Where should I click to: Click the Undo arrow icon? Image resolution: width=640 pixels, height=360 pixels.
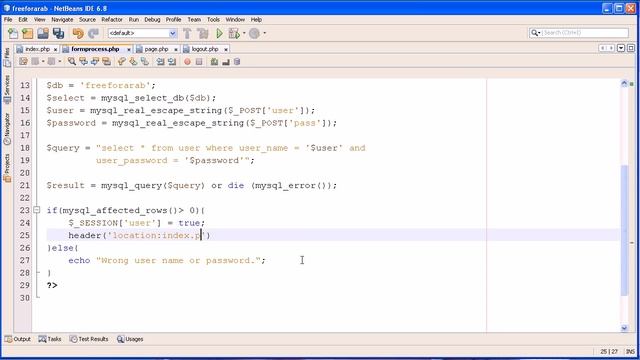click(78, 33)
